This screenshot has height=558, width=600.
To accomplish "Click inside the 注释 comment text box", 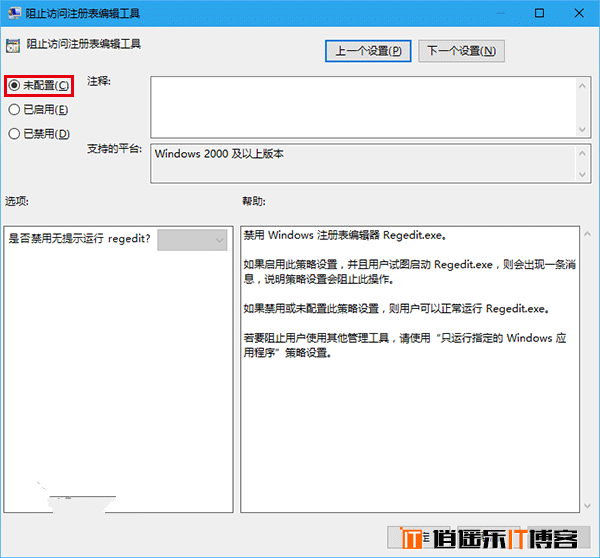I will [364, 107].
